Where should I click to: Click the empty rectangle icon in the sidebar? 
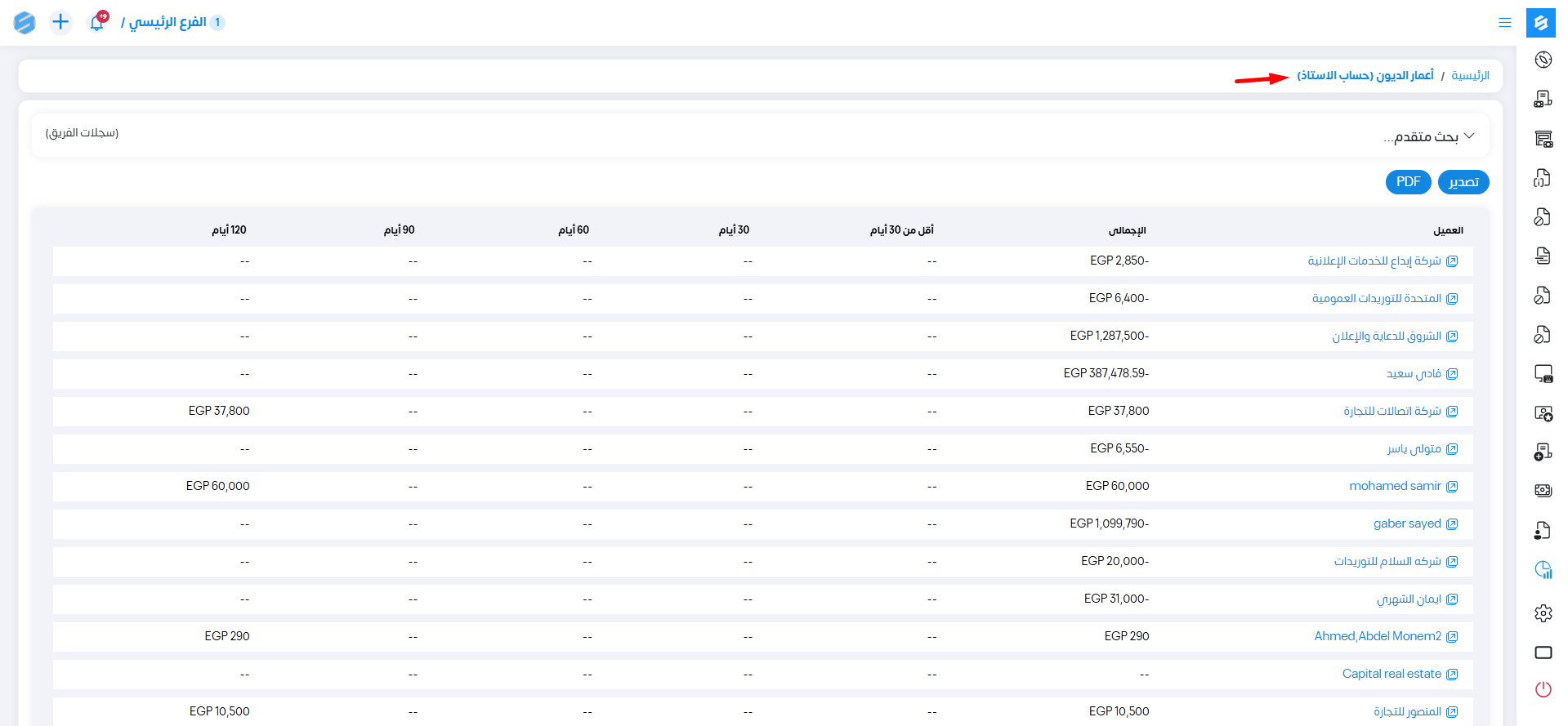1543,653
